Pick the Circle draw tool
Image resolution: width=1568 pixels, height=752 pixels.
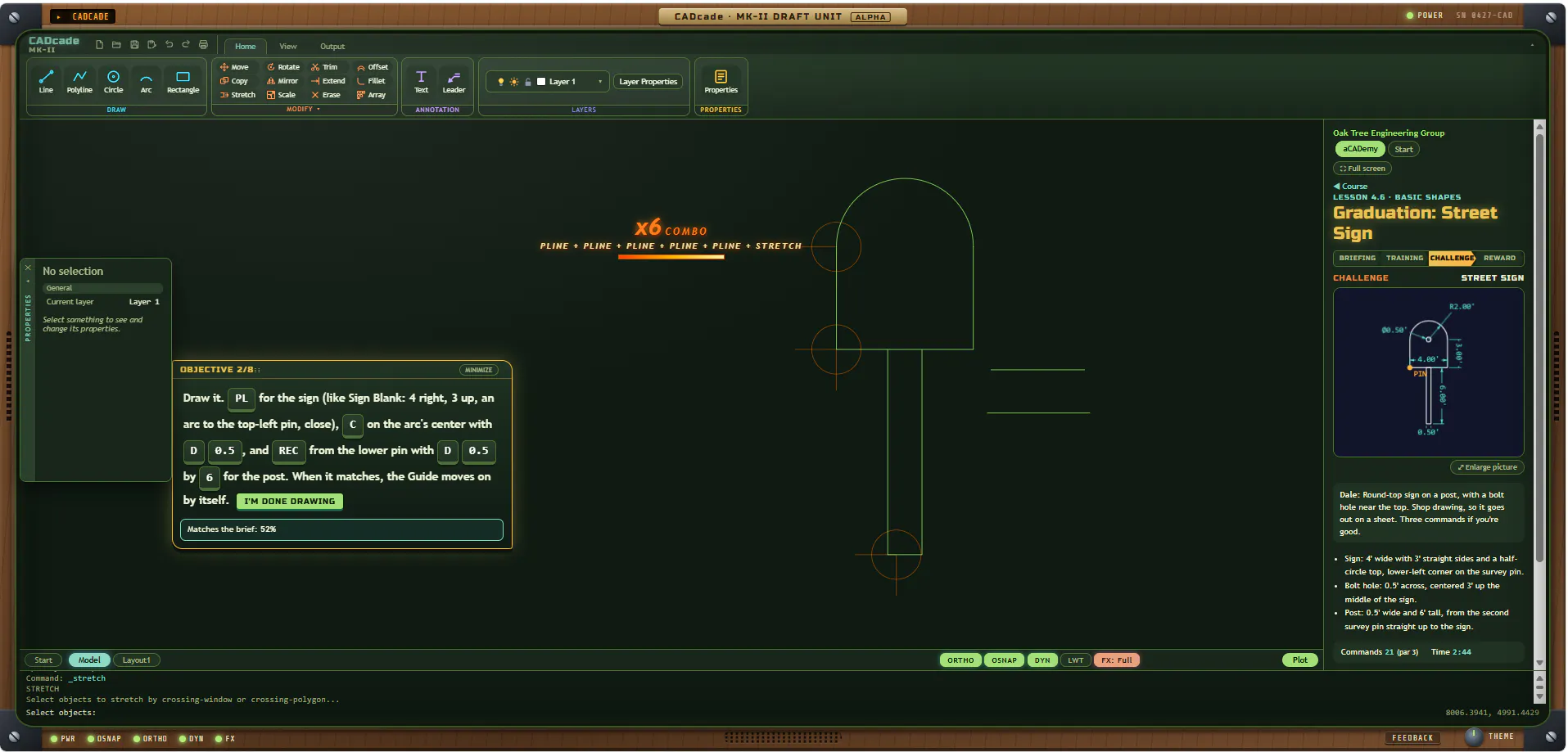click(114, 81)
